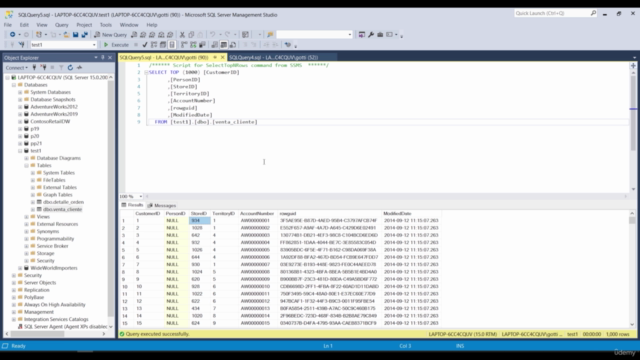Select Results to Text icon
Image resolution: width=640 pixels, height=360 pixels.
coord(214,45)
